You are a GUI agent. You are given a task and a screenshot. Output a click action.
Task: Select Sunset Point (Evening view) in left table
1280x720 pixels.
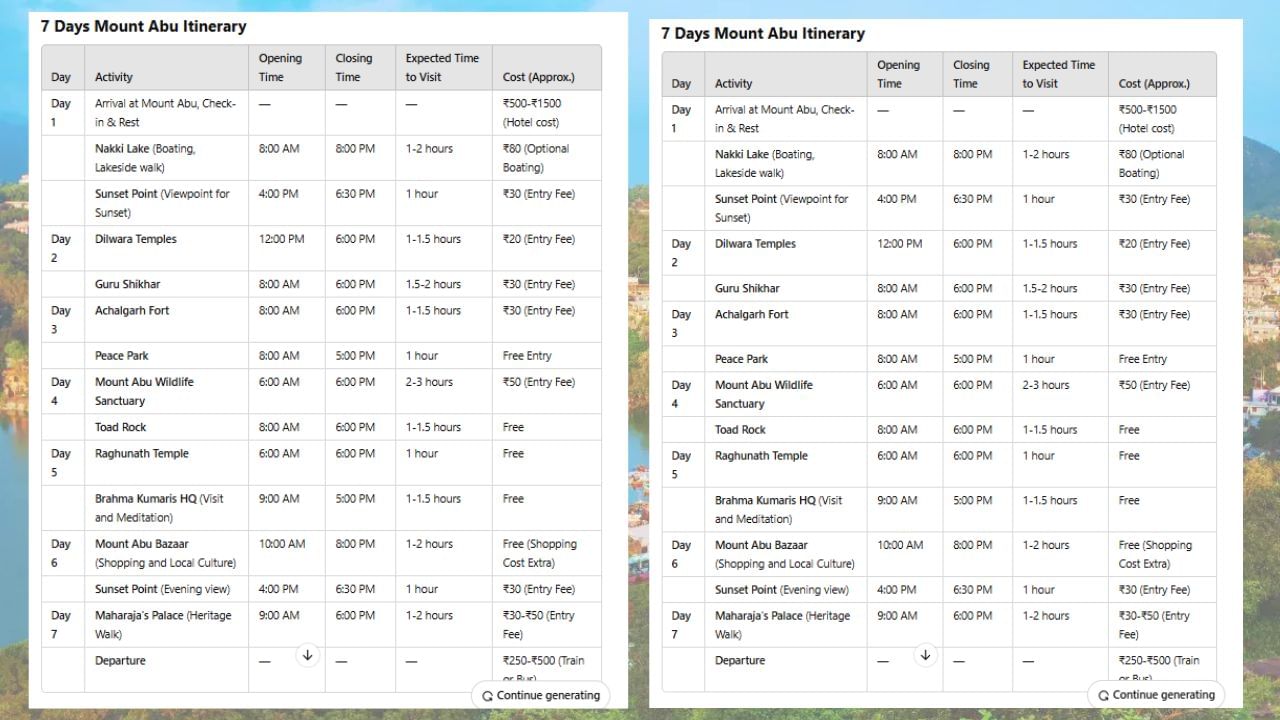pos(162,589)
